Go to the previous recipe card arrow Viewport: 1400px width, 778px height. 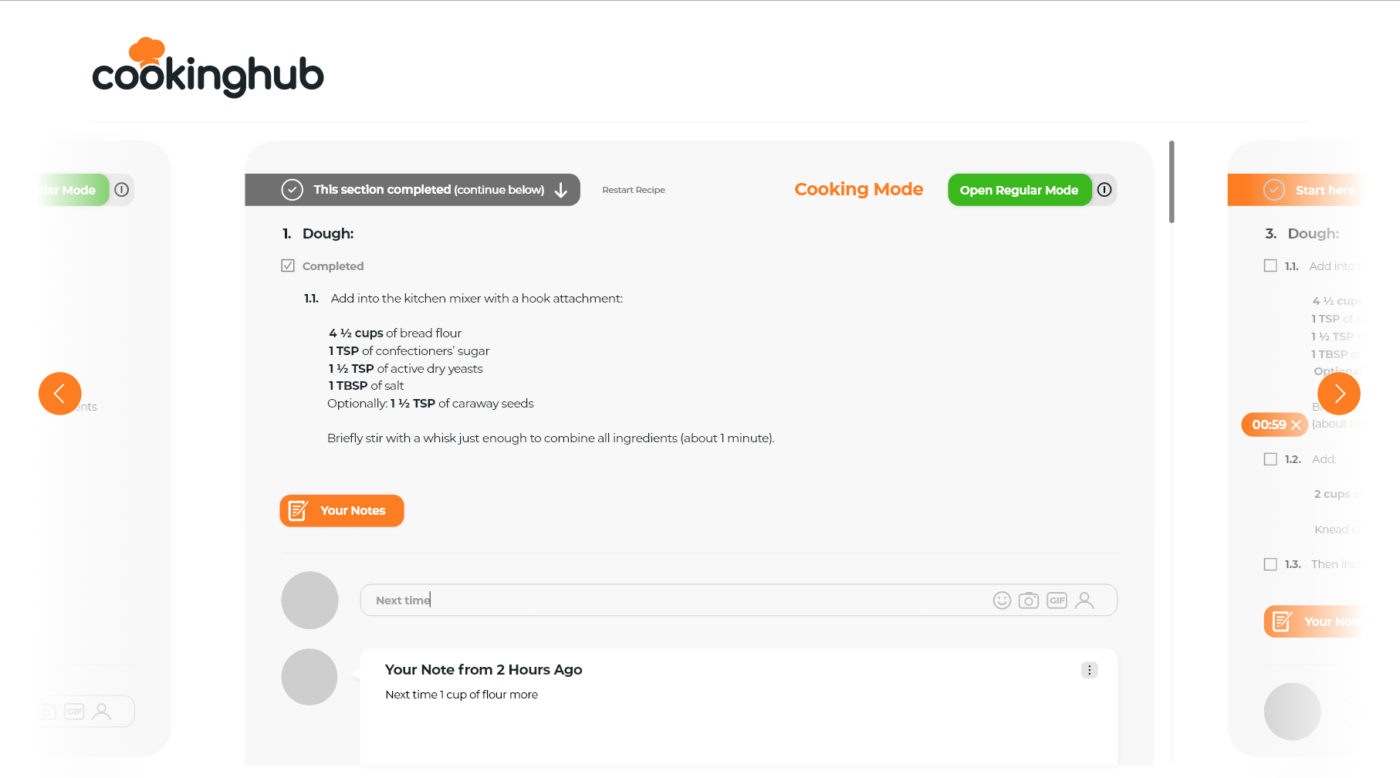[x=60, y=394]
